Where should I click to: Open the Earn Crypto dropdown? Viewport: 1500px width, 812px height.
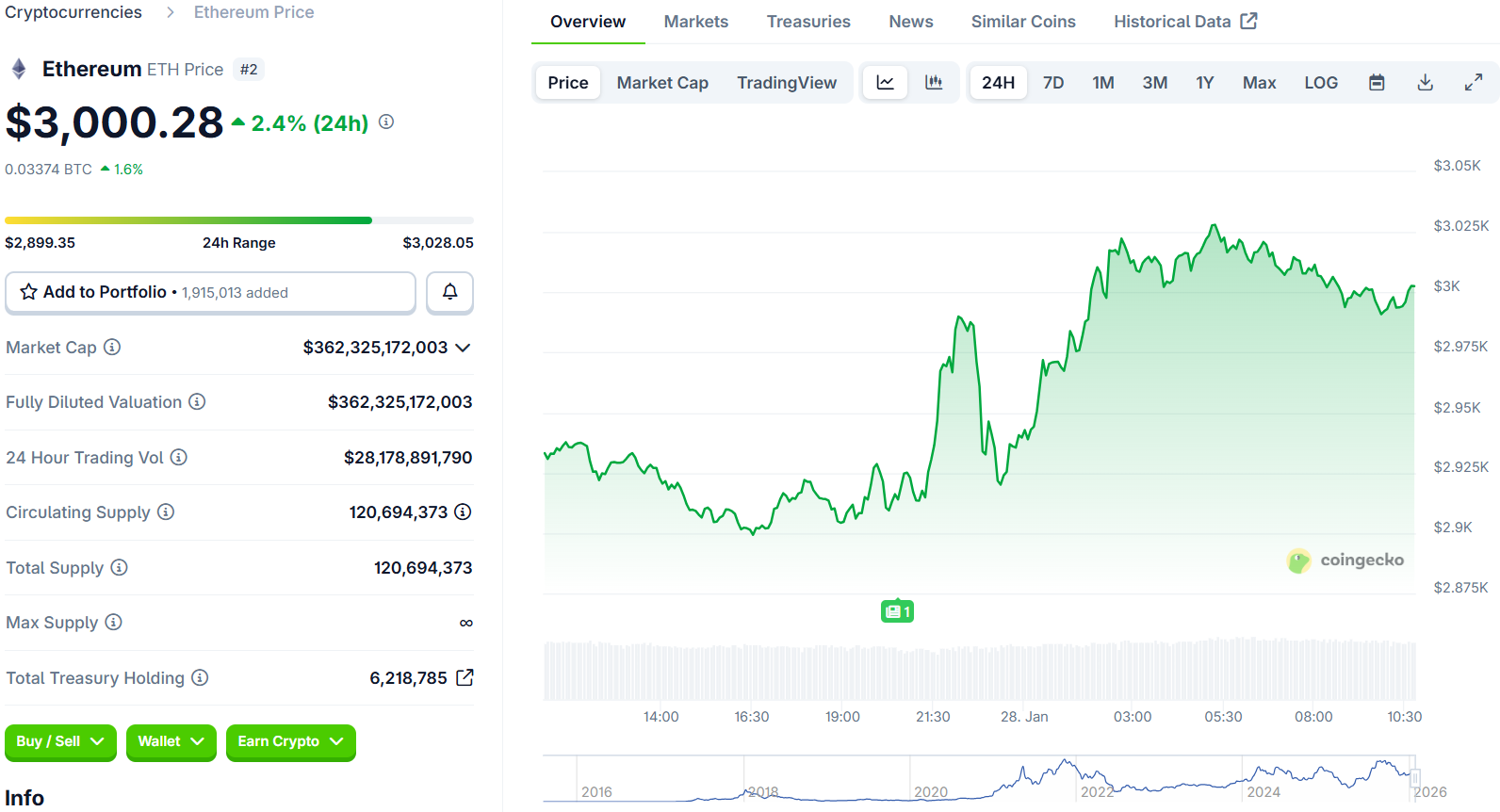coord(290,742)
